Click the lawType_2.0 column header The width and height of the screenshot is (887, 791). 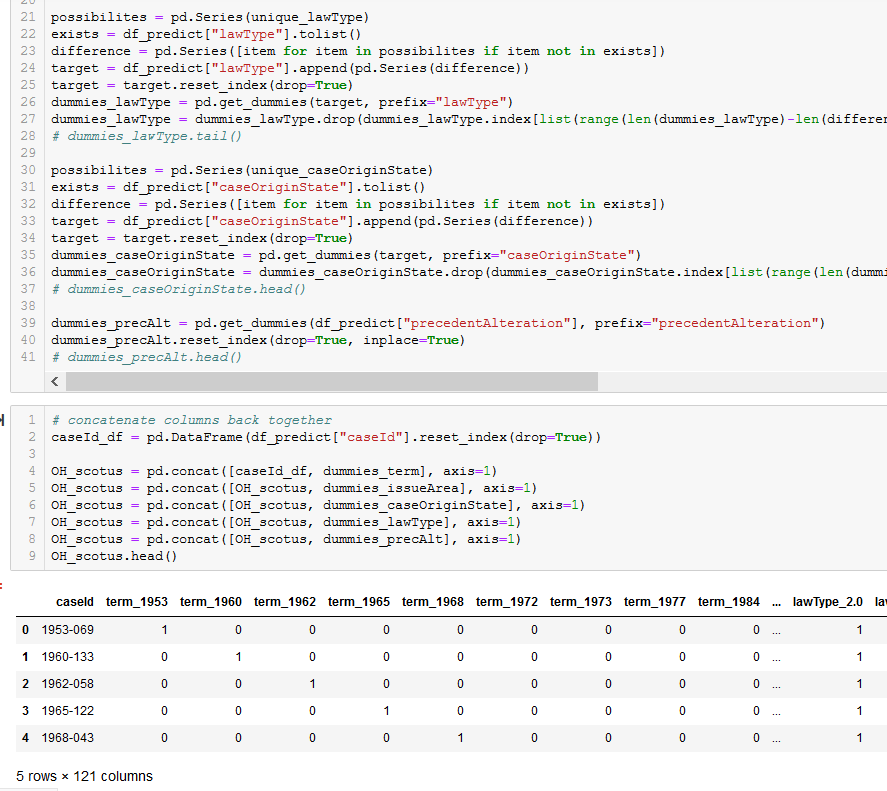click(x=827, y=602)
